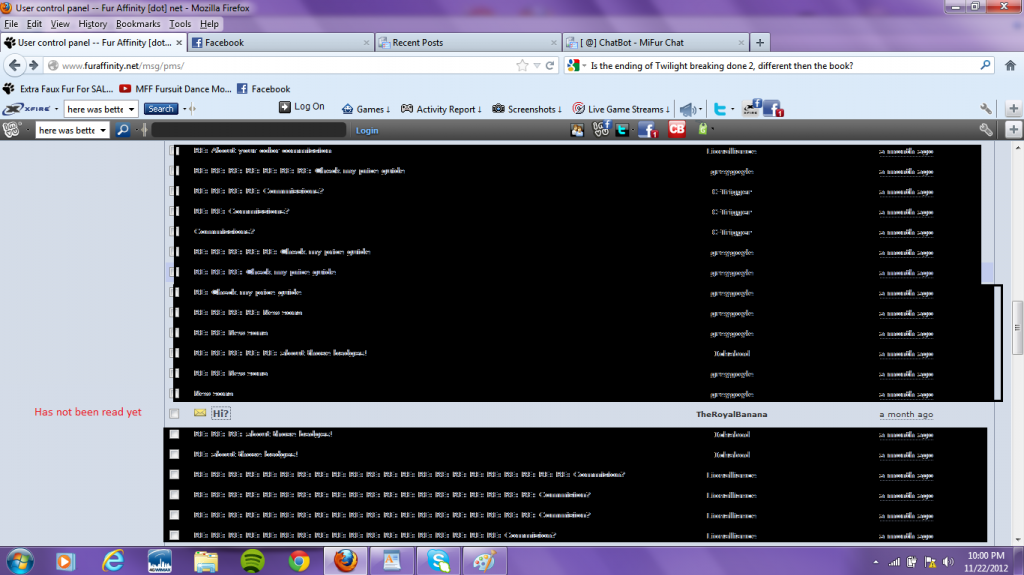The width and height of the screenshot is (1024, 575).
Task: Click the photo icon on the dark toolbar
Action: 577,130
